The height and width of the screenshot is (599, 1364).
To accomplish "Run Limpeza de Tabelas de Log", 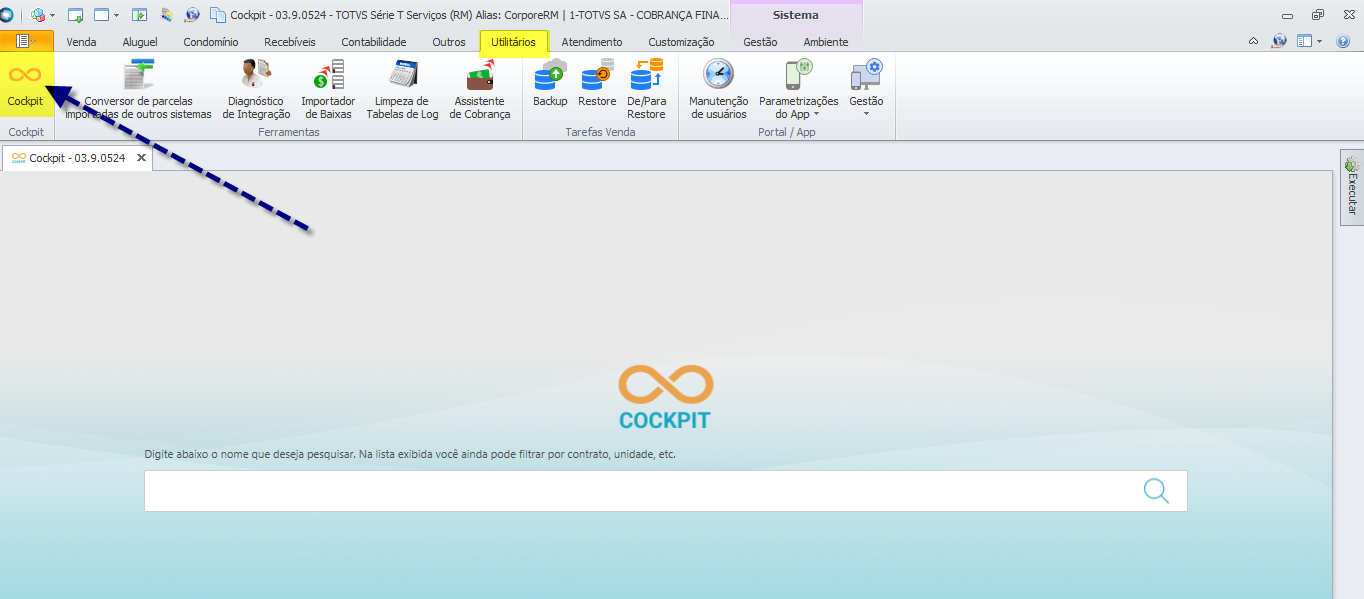I will pyautogui.click(x=402, y=89).
